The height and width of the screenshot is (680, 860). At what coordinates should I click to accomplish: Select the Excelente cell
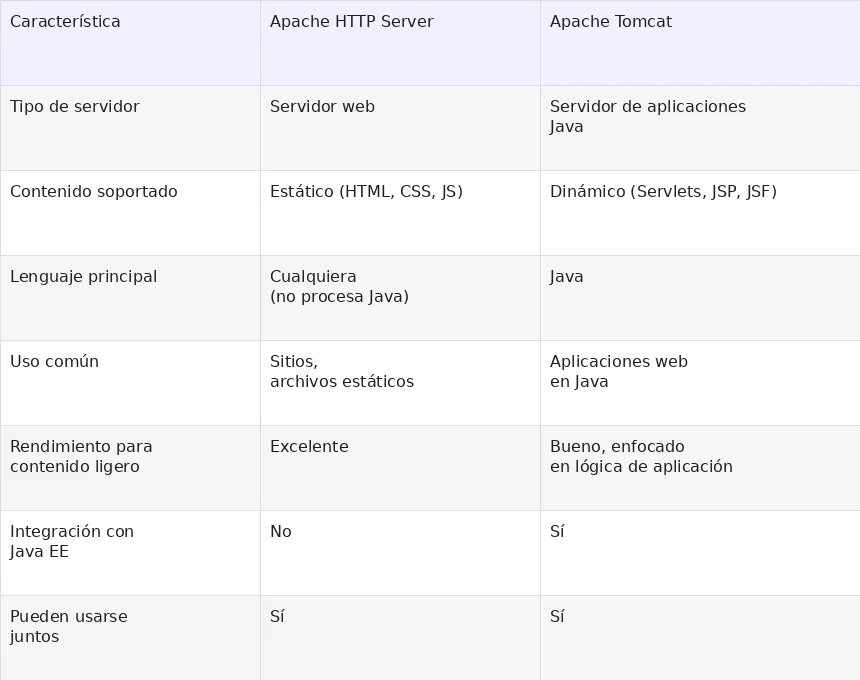tap(400, 468)
